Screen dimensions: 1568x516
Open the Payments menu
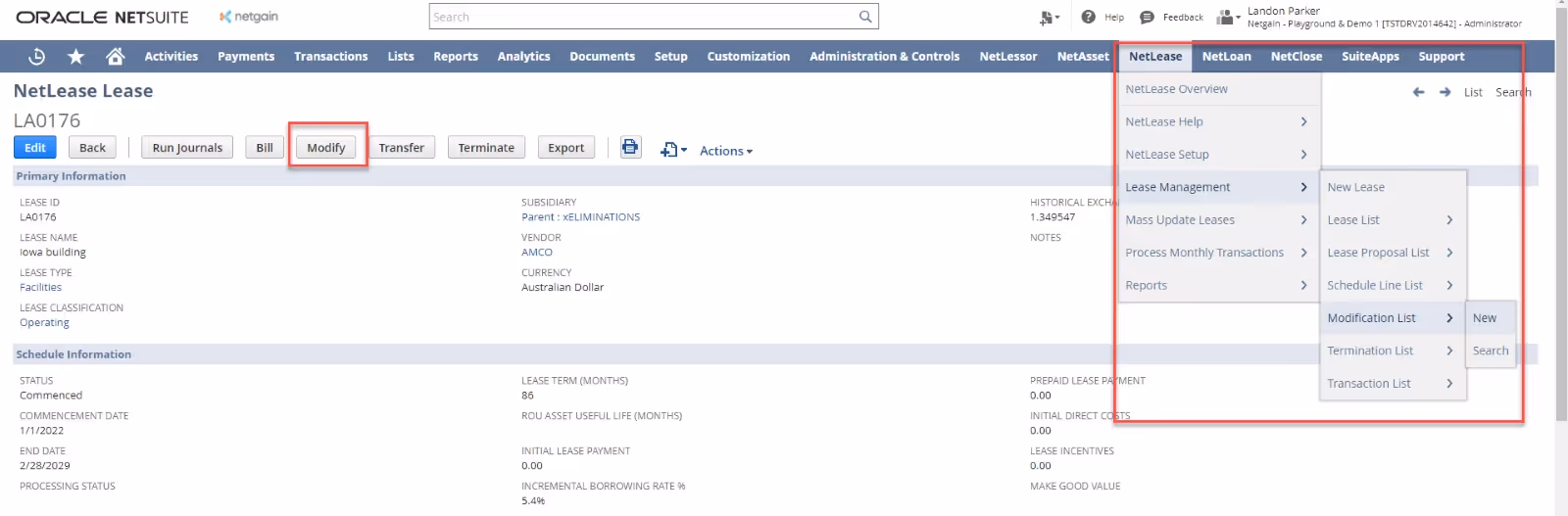(246, 57)
